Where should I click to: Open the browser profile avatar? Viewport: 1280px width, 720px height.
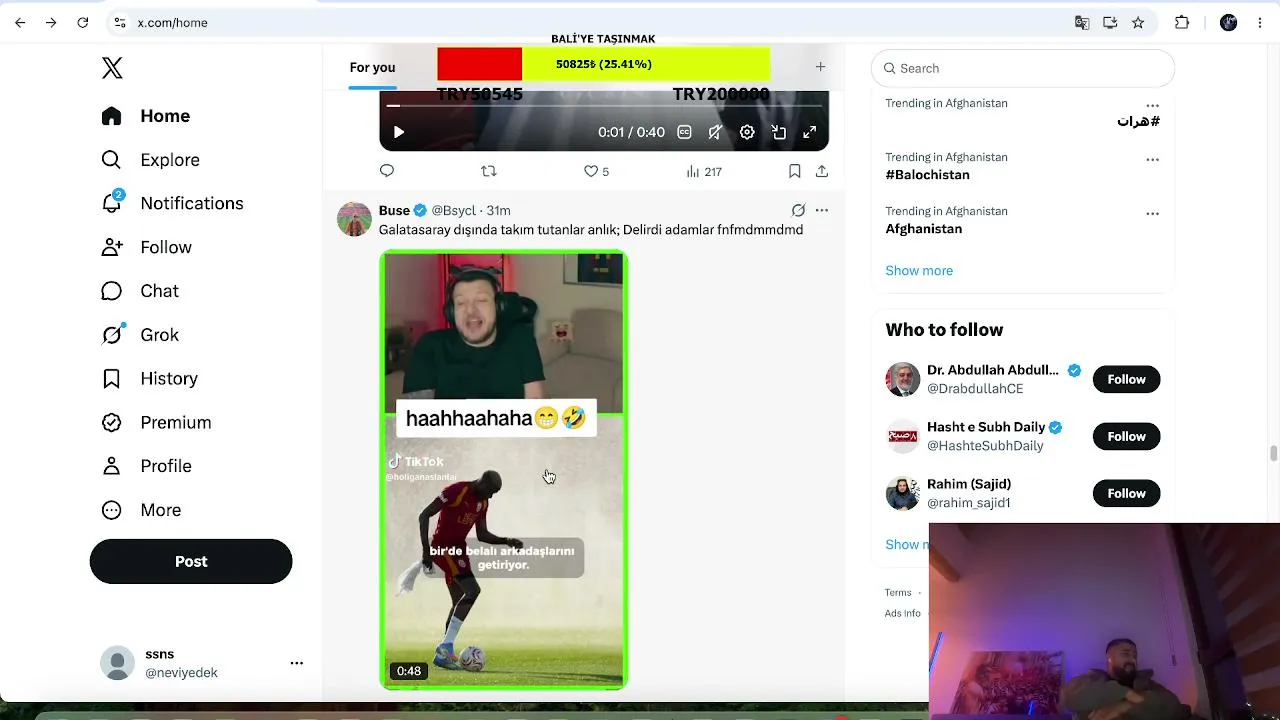coord(1229,22)
